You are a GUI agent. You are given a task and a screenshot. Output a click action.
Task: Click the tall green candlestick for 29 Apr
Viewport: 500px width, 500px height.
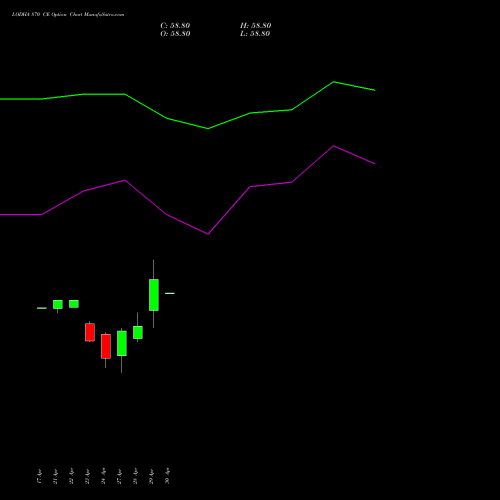154,295
